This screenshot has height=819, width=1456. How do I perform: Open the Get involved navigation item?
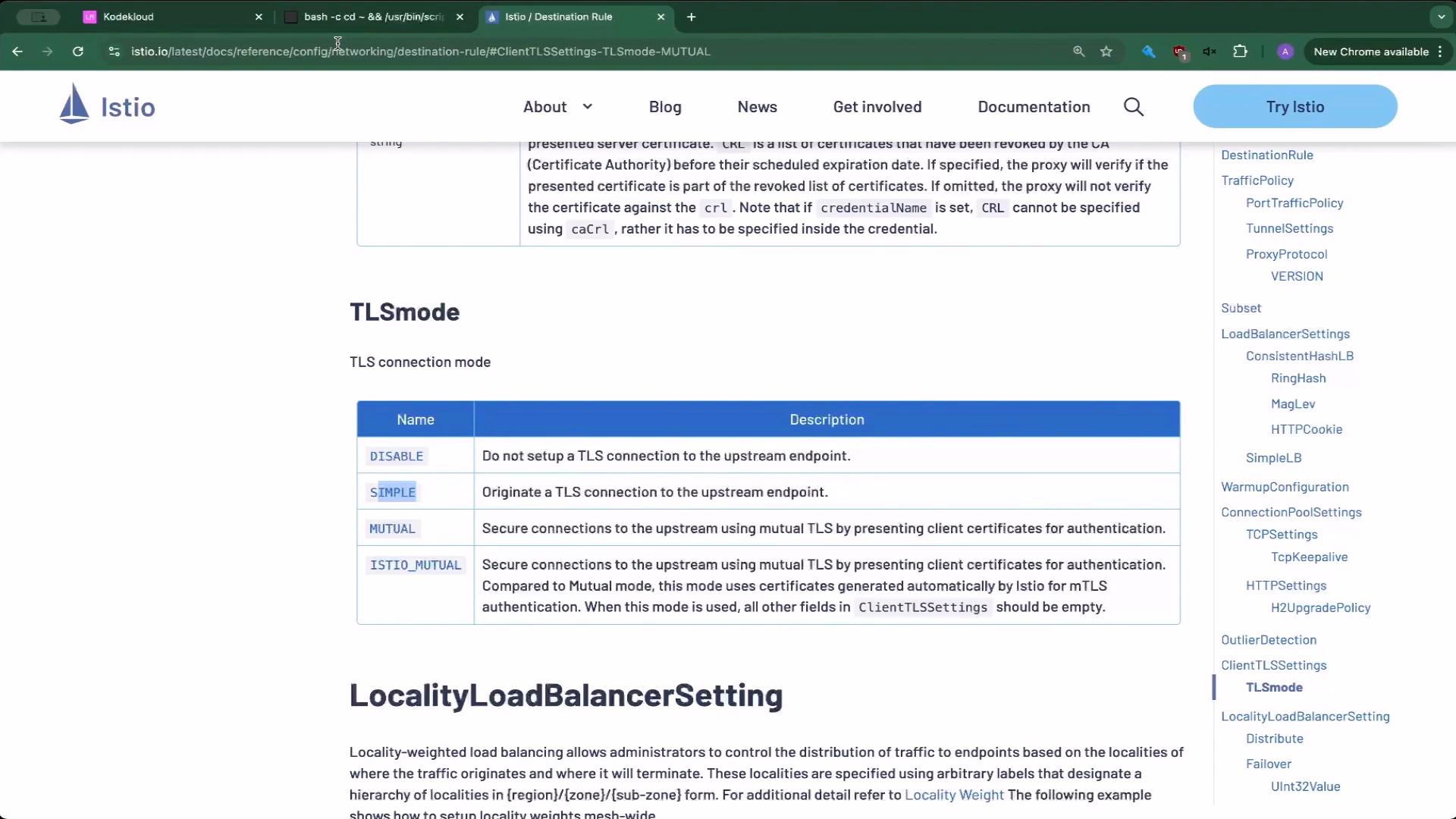tap(877, 107)
